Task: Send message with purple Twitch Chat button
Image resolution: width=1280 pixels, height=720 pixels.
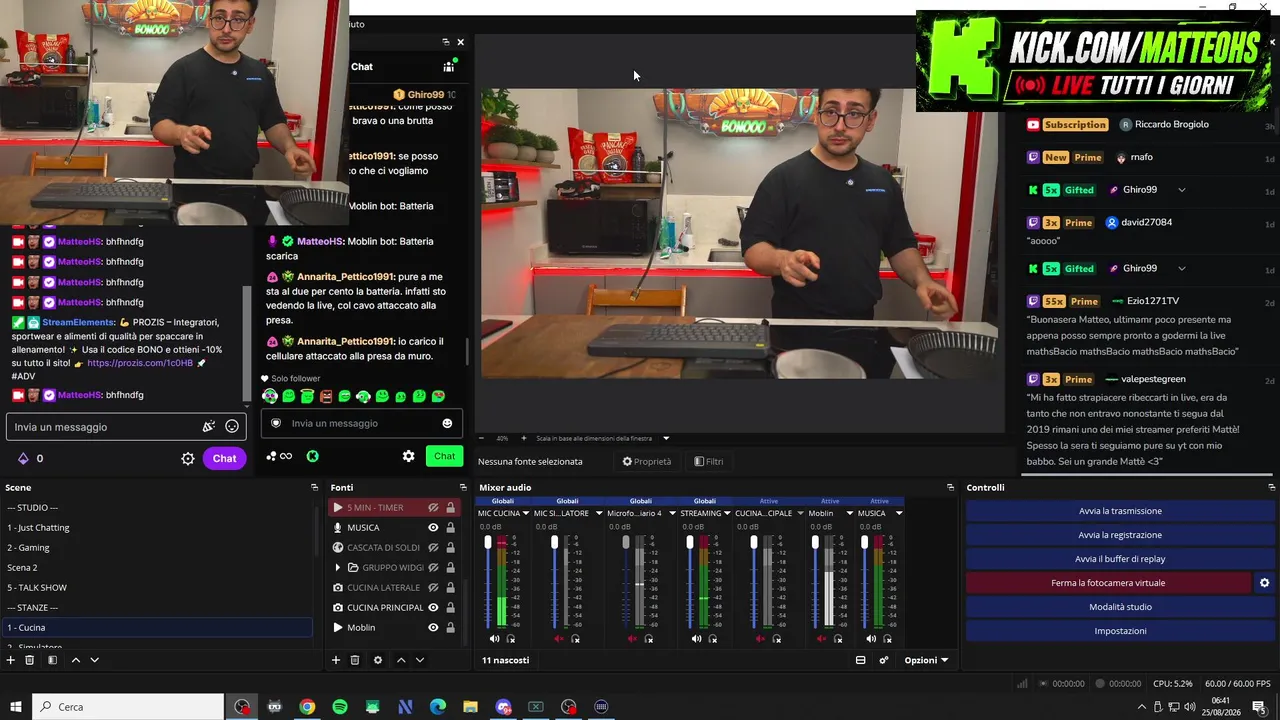Action: coord(224,458)
